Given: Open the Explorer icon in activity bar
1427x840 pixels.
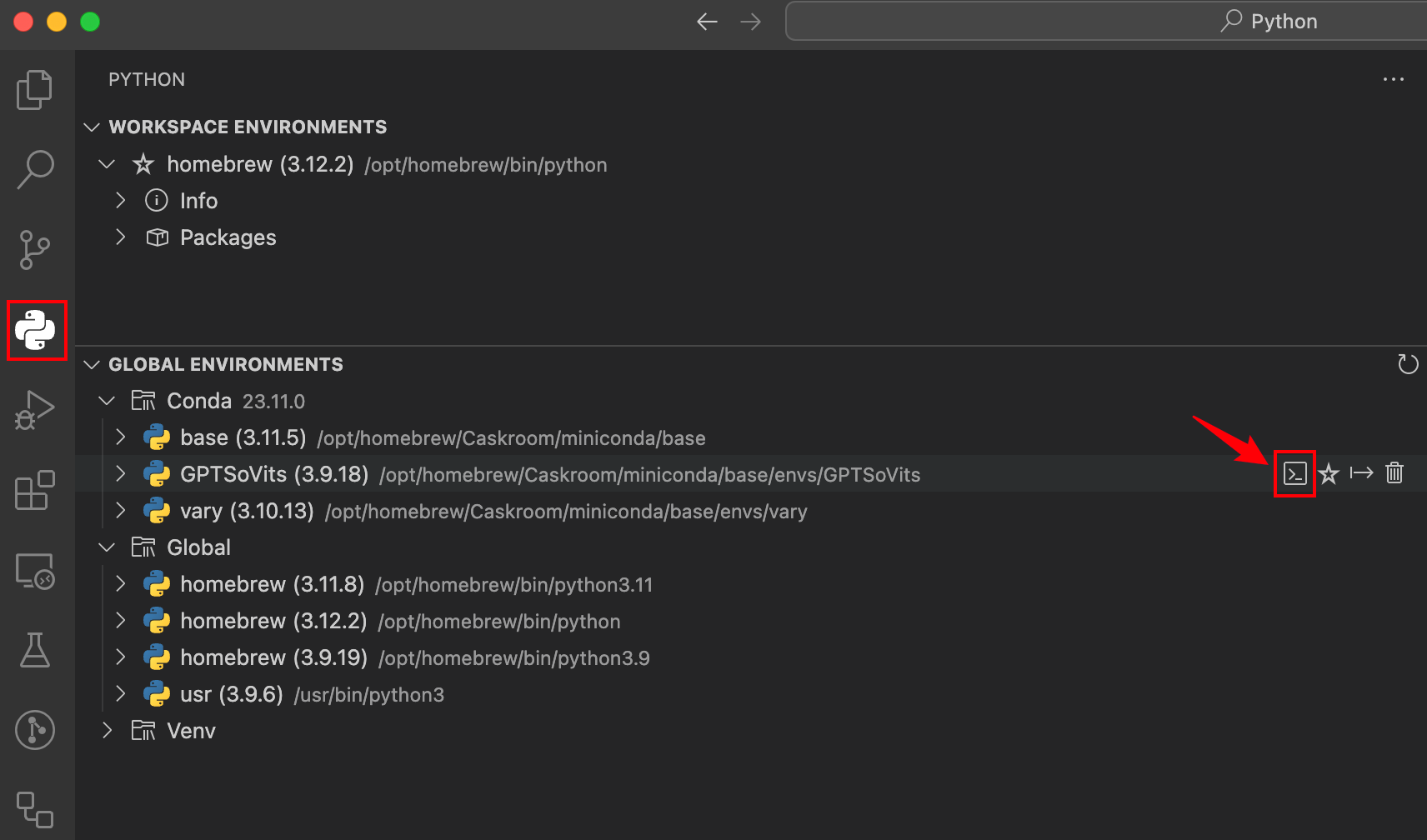Looking at the screenshot, I should [x=34, y=89].
